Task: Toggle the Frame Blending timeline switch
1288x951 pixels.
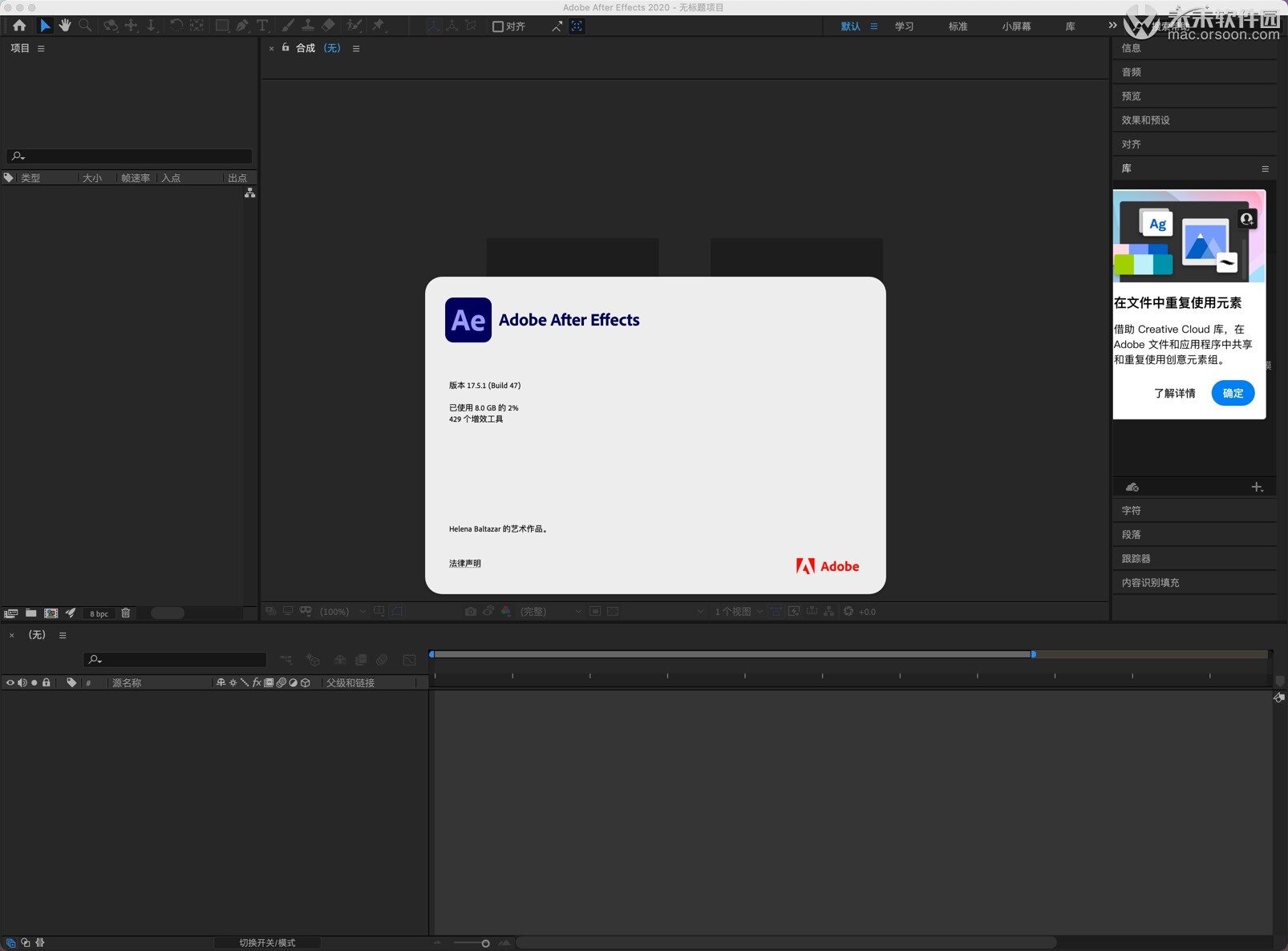Action: tap(361, 660)
